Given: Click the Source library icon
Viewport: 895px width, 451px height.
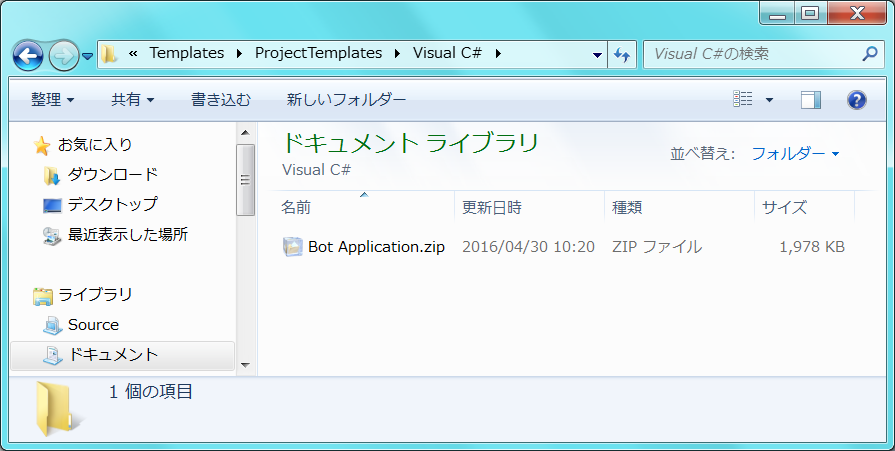Looking at the screenshot, I should tap(53, 325).
